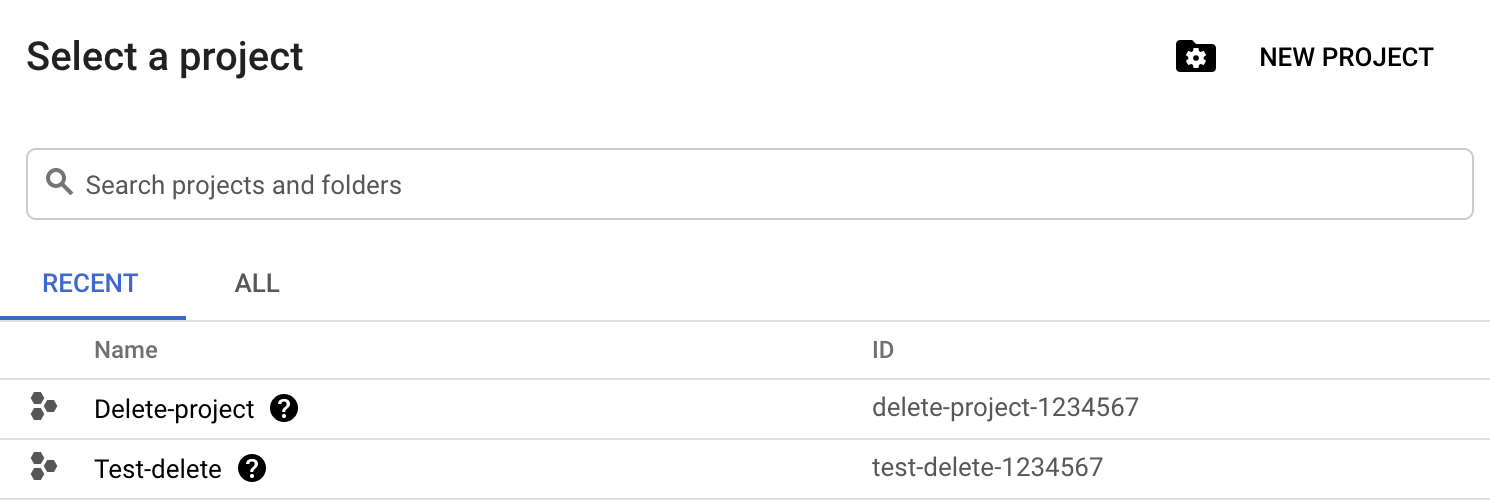Click the NEW PROJECT button
This screenshot has height=502, width=1490.
coord(1346,57)
